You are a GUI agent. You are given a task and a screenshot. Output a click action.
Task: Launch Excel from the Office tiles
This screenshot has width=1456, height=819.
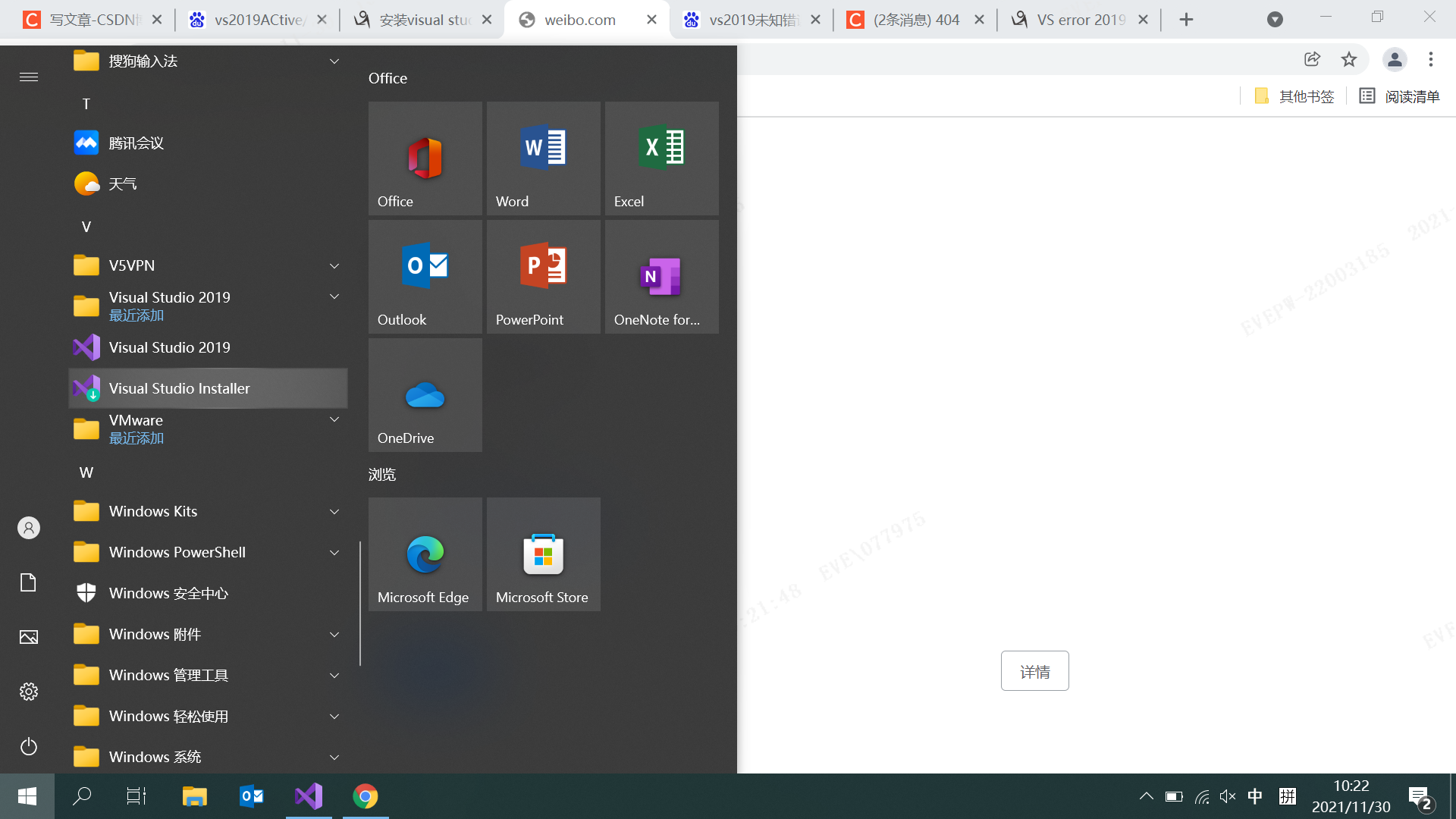coord(661,158)
